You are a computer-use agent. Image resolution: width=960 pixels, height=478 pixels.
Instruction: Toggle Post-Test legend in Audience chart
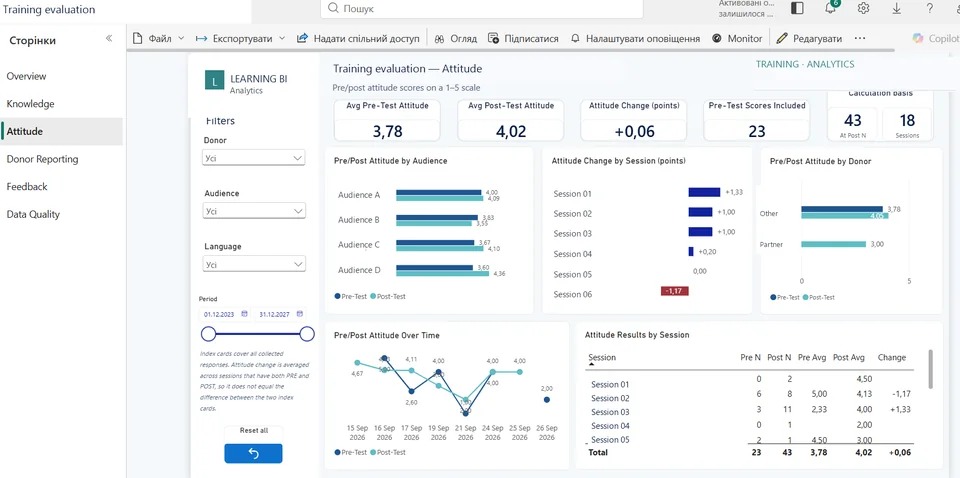click(x=388, y=296)
